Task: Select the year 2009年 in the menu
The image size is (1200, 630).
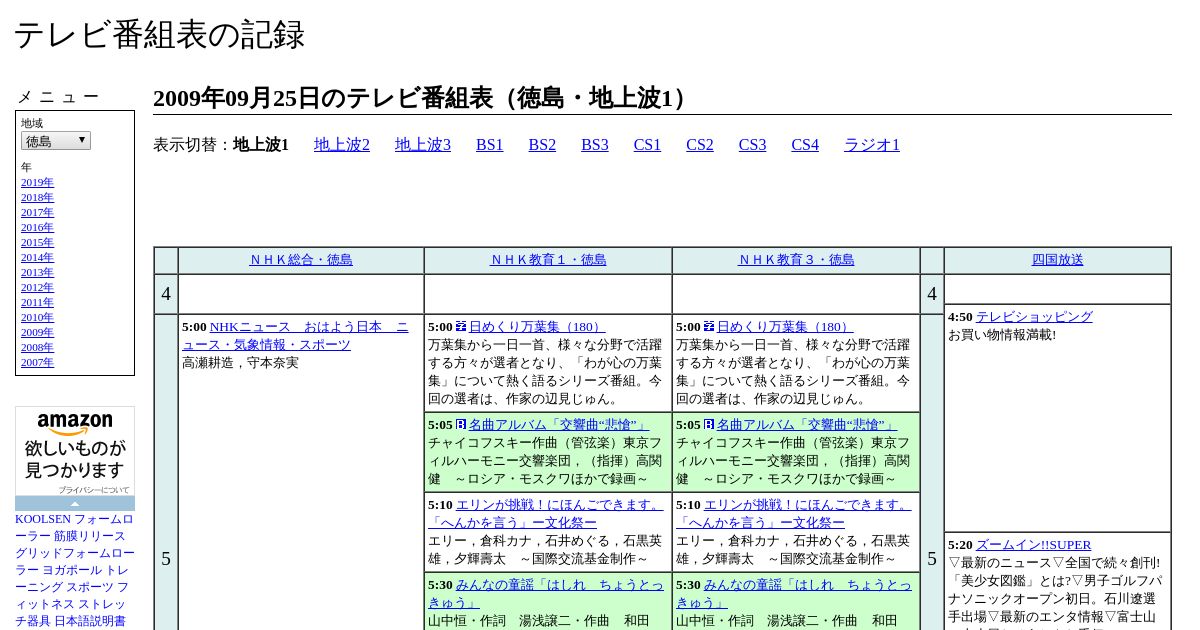Action: pyautogui.click(x=37, y=333)
